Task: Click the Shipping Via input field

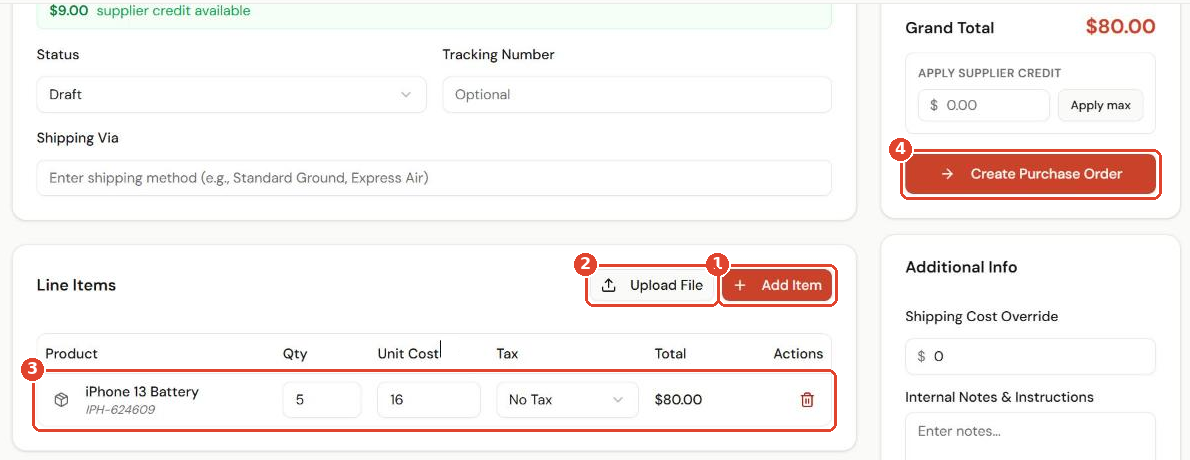Action: tap(434, 178)
